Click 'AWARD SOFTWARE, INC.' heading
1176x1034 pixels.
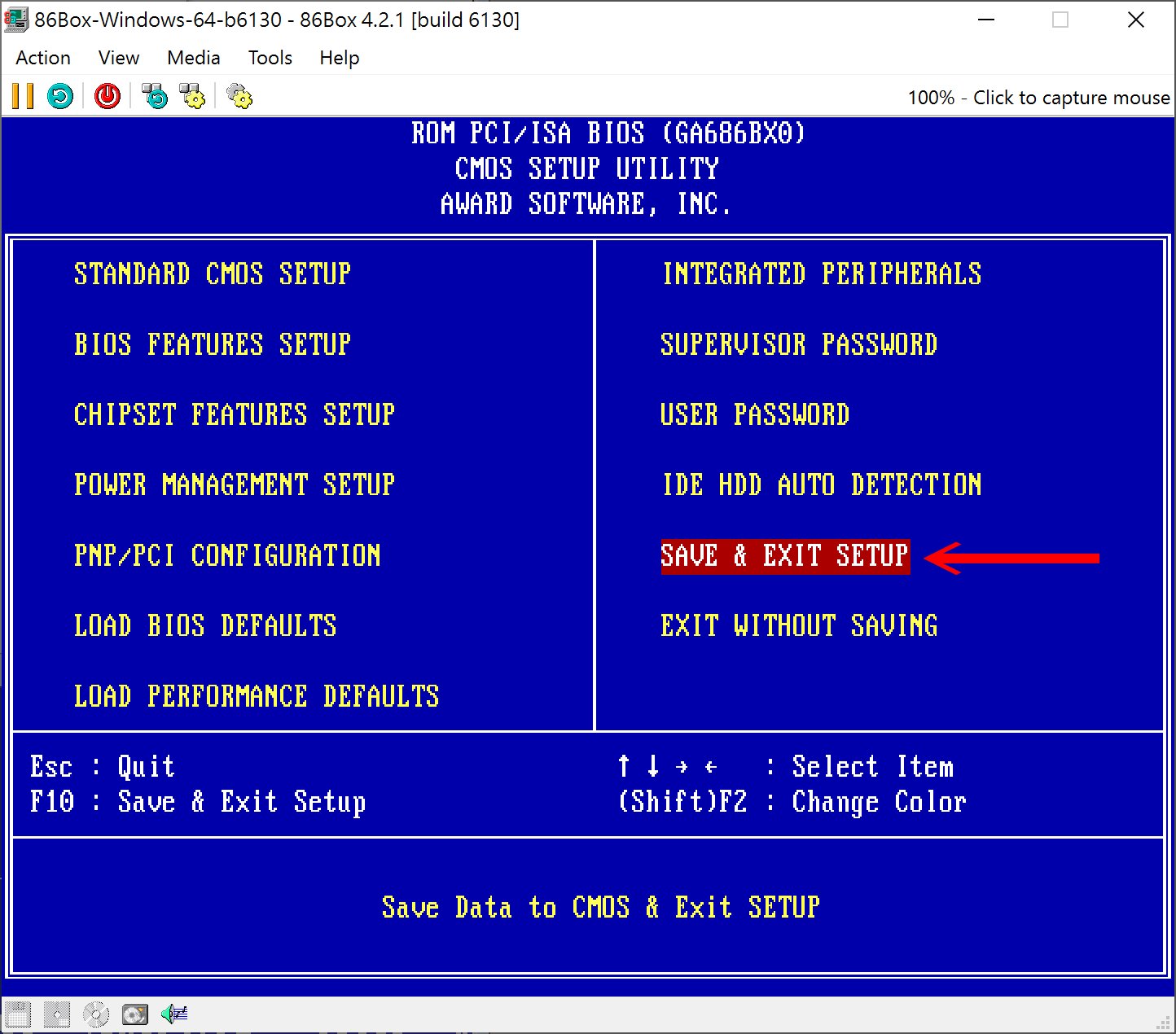coord(586,204)
